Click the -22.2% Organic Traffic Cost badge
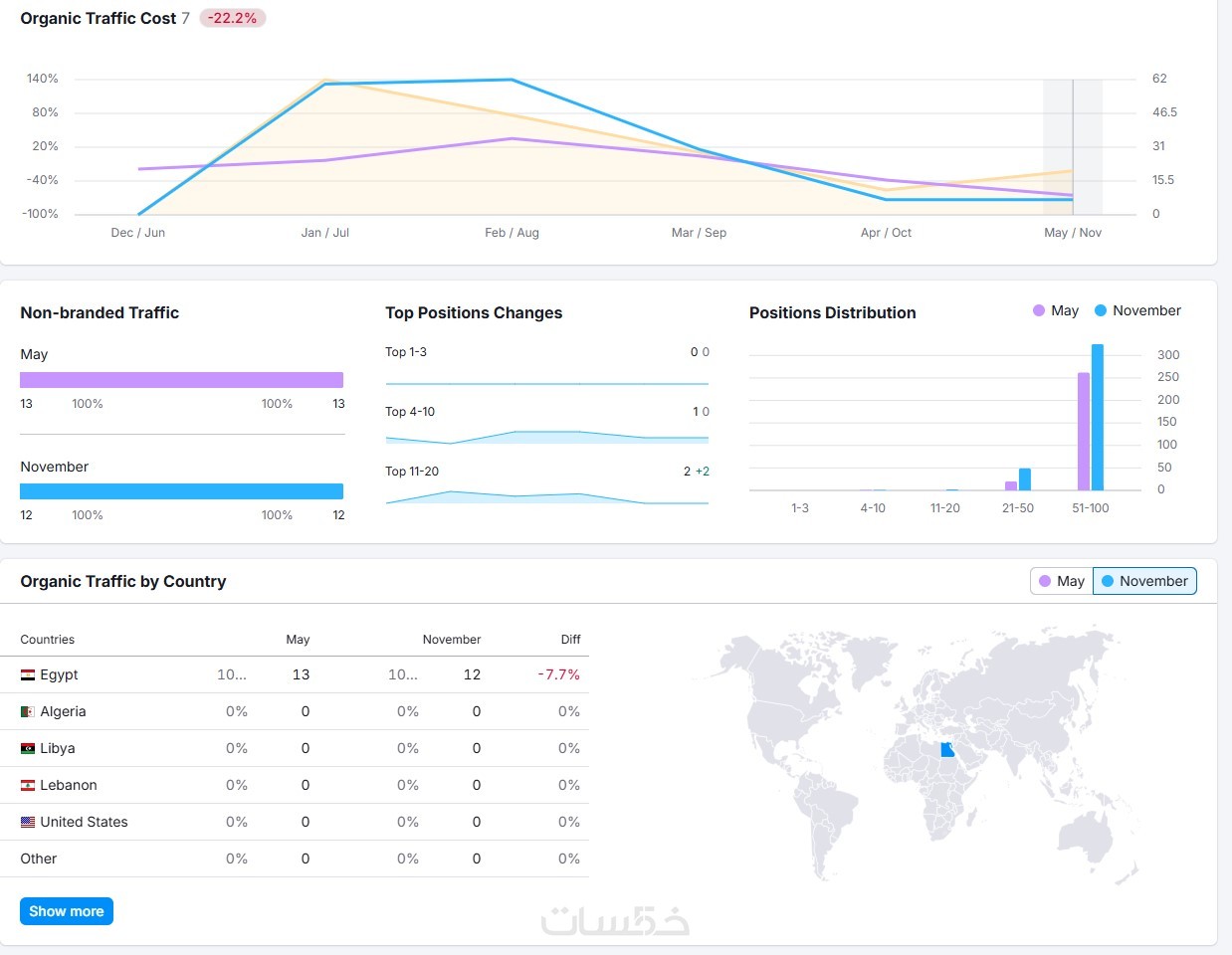This screenshot has height=955, width=1232. click(232, 18)
